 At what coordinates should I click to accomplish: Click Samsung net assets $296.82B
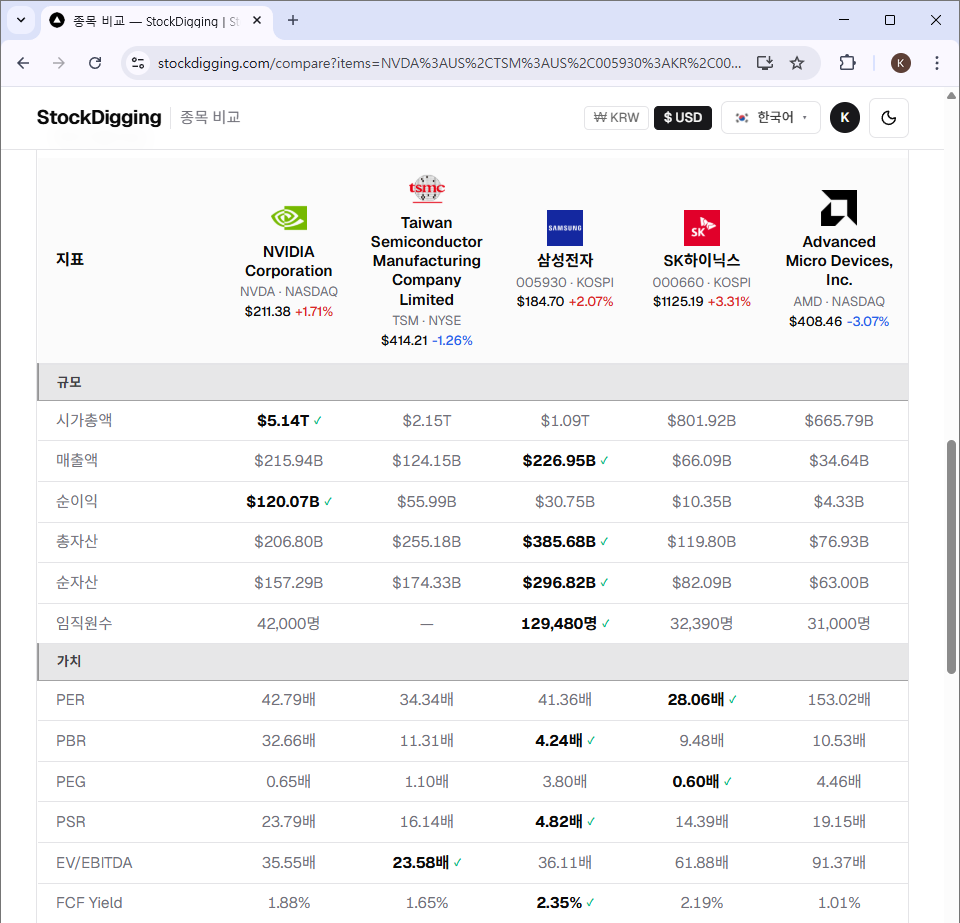559,583
